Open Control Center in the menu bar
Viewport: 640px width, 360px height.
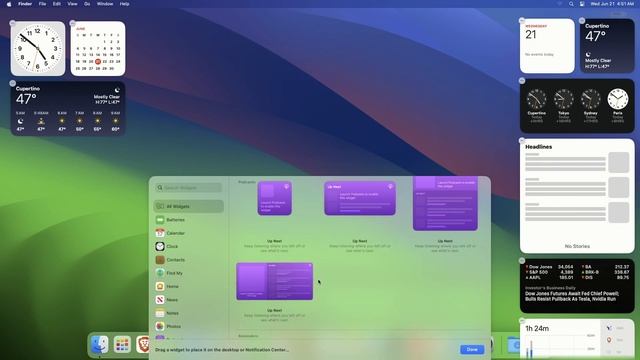582,4
